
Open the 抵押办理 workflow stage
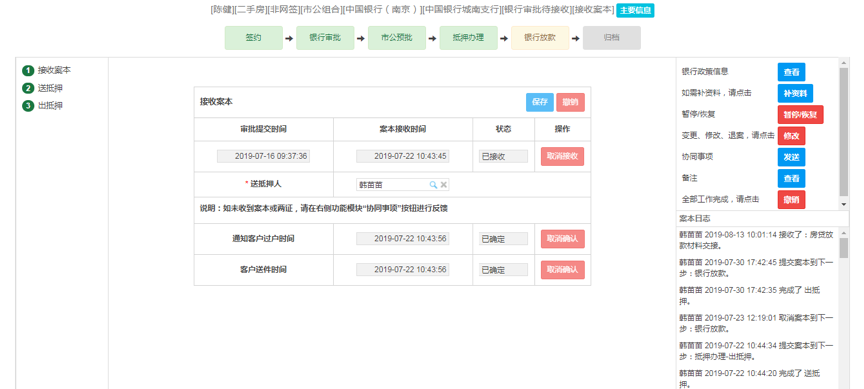(x=468, y=38)
